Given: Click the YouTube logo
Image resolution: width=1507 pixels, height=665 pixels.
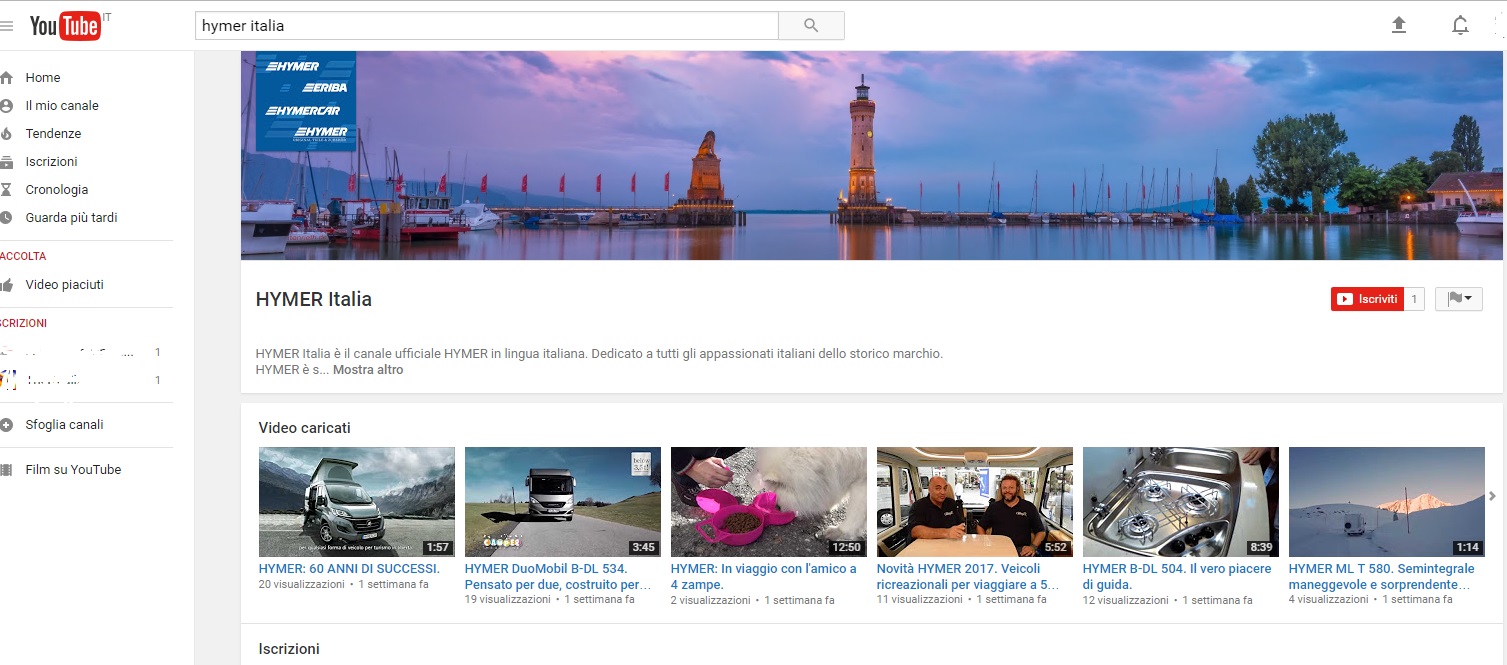Looking at the screenshot, I should 66,26.
